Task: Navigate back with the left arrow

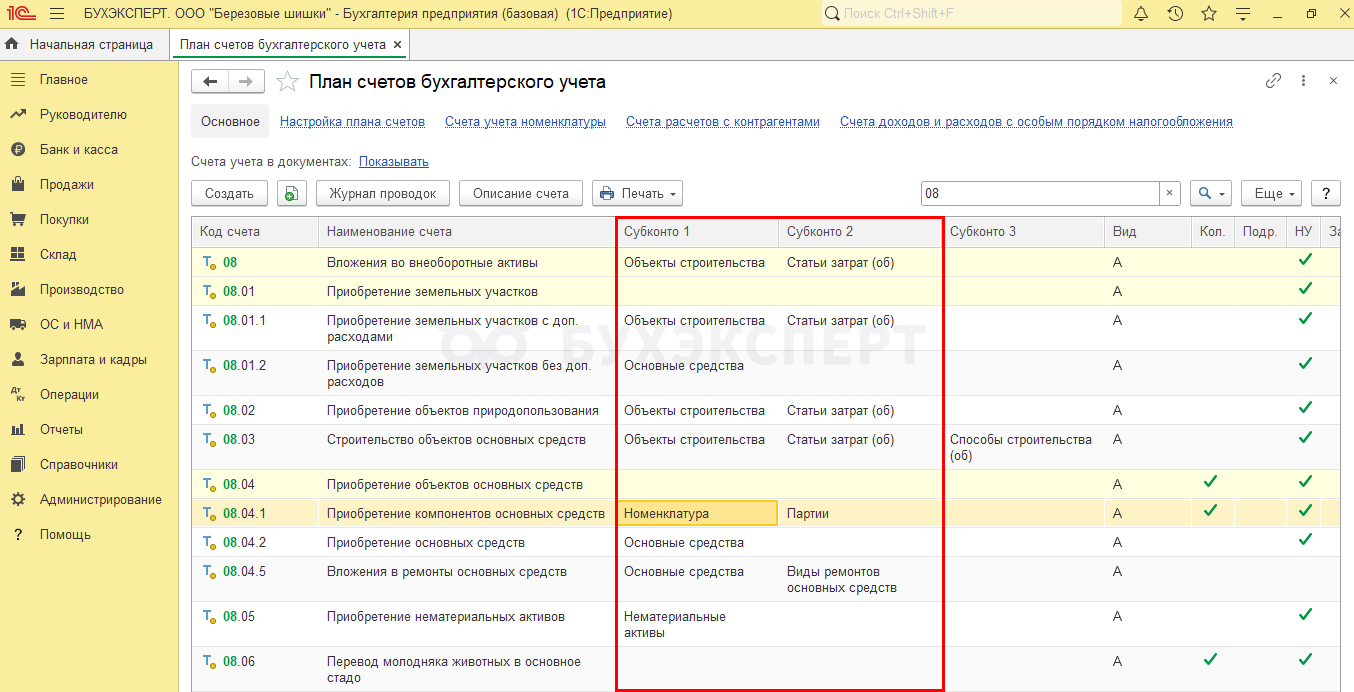Action: (x=210, y=82)
